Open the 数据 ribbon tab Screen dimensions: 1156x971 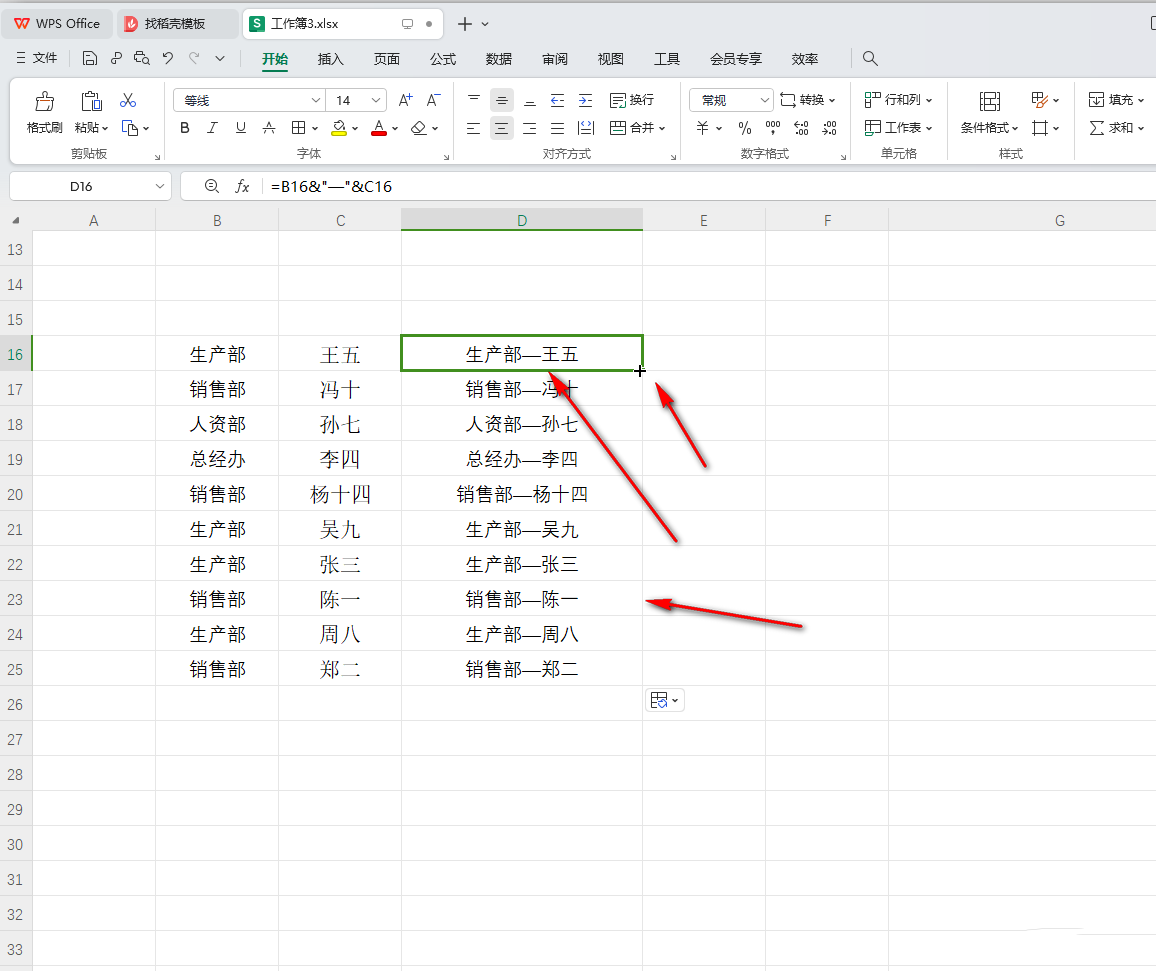[498, 59]
